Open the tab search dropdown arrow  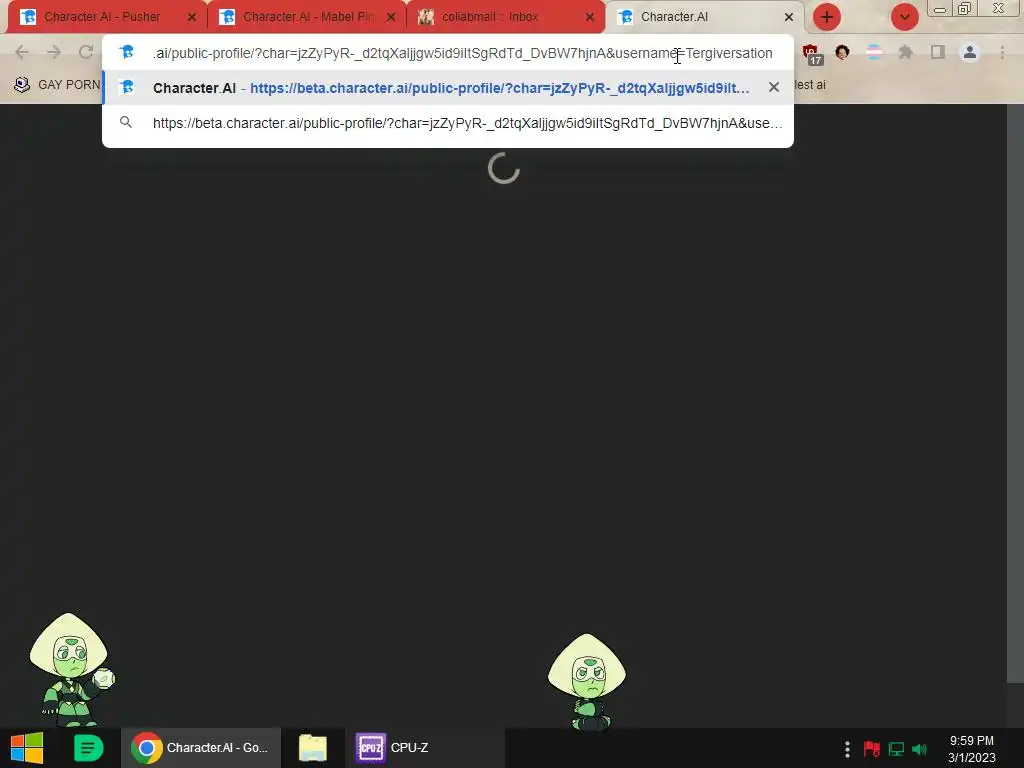point(904,17)
